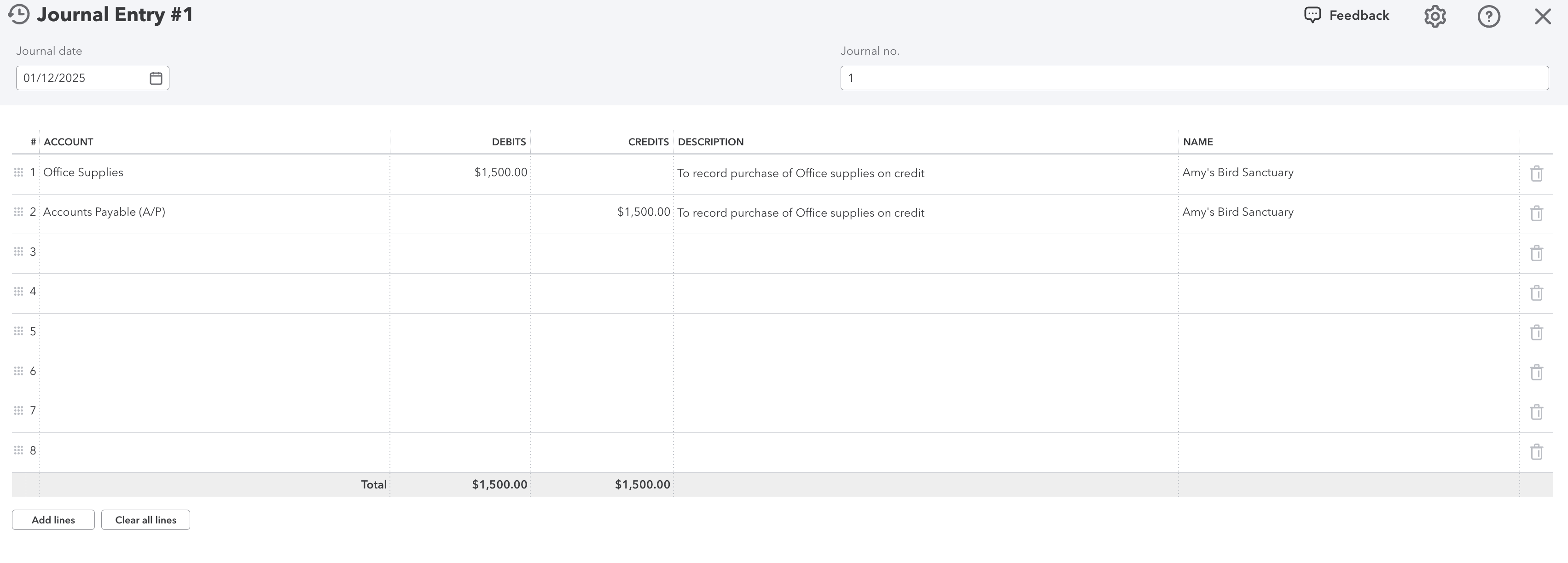Image resolution: width=1568 pixels, height=563 pixels.
Task: Grab the drag handle on line 1
Action: tap(18, 172)
